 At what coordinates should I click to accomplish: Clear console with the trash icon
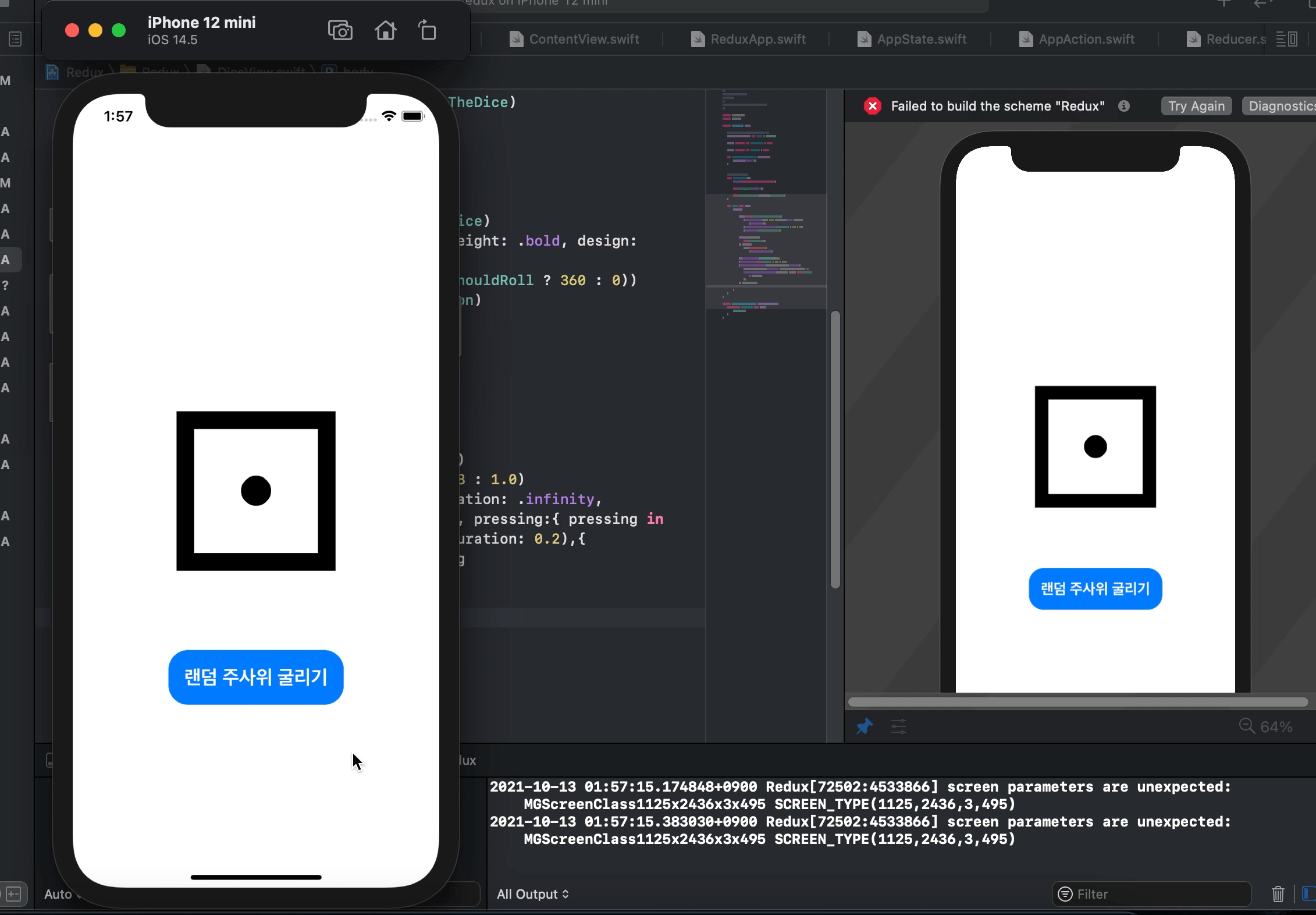coord(1278,894)
